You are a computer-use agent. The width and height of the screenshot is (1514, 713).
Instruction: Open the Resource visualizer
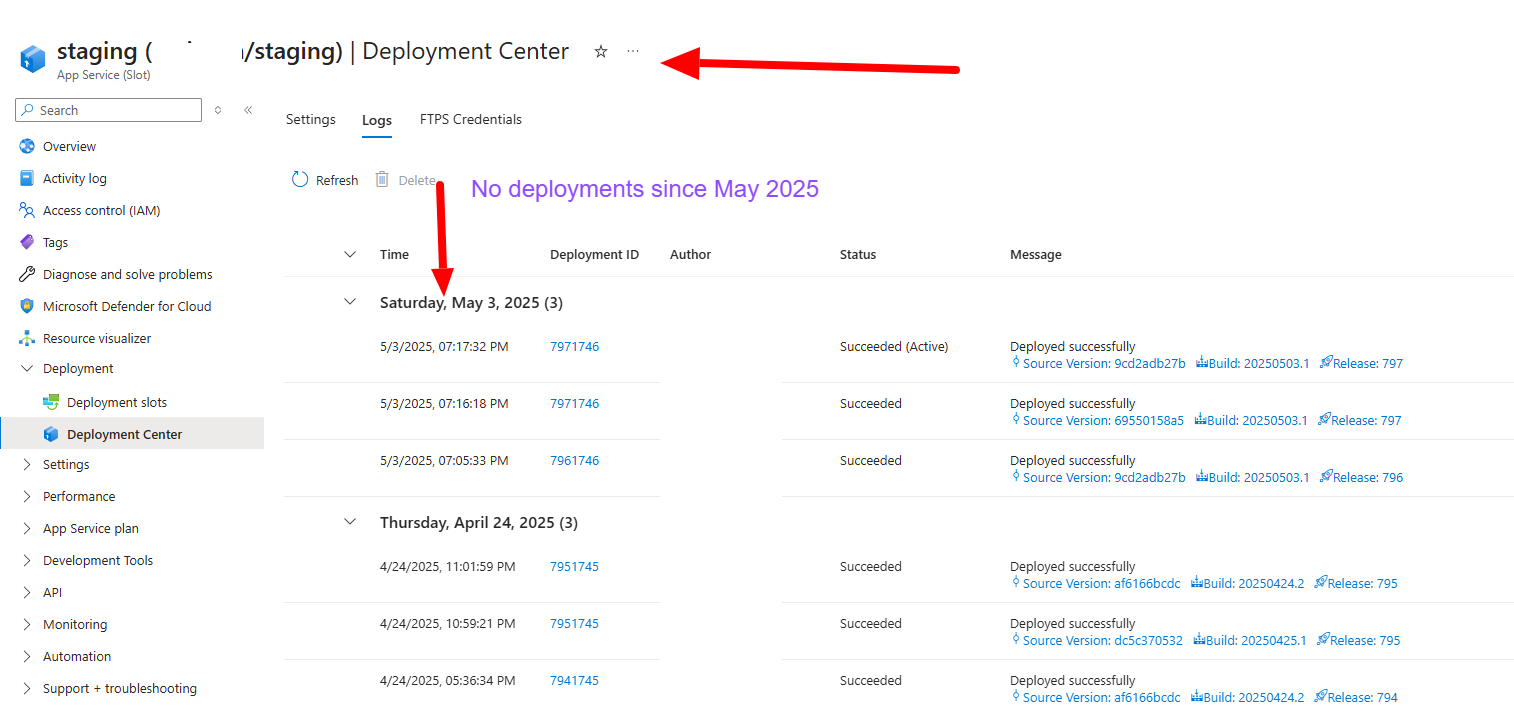pos(27,338)
